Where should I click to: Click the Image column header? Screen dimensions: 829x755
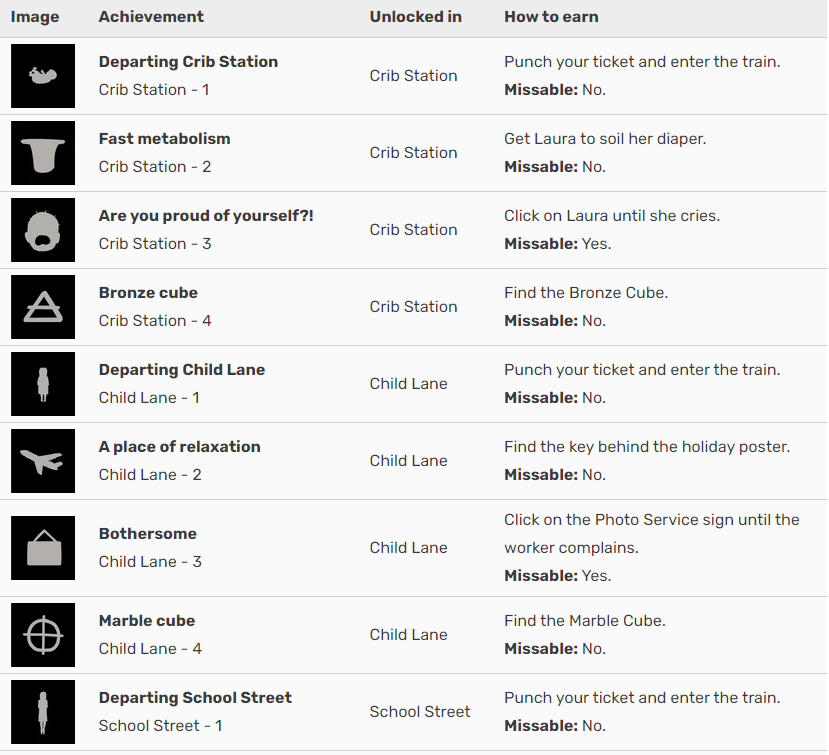click(x=35, y=17)
